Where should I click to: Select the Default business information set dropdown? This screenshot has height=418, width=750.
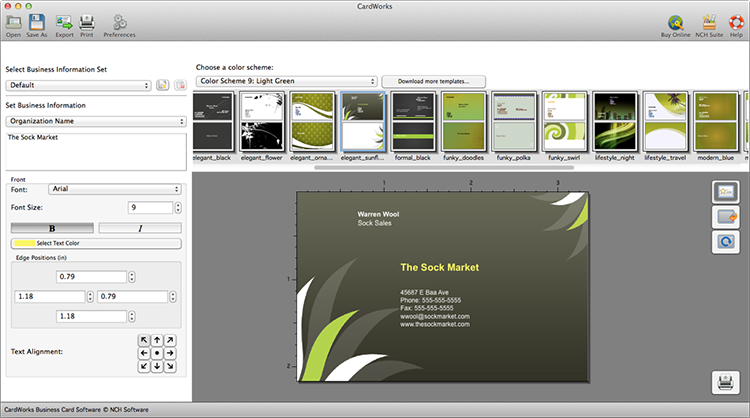pyautogui.click(x=78, y=85)
